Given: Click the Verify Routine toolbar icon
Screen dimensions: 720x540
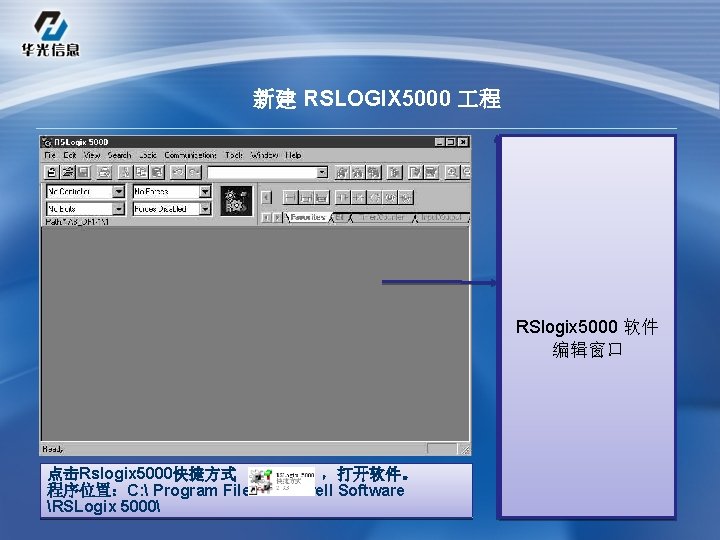Looking at the screenshot, I should tap(415, 172).
